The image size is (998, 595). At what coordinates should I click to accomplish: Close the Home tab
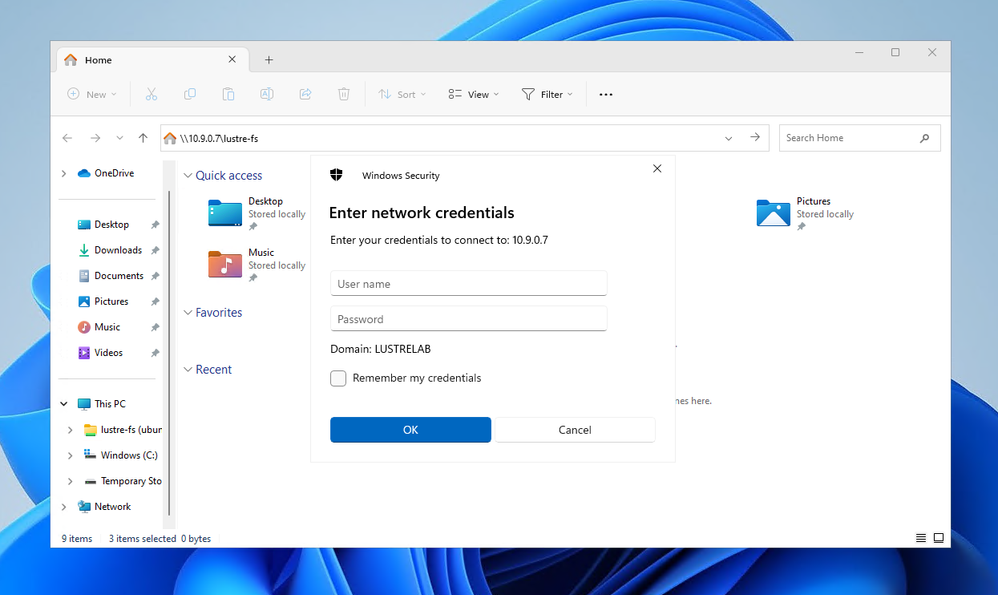[232, 59]
